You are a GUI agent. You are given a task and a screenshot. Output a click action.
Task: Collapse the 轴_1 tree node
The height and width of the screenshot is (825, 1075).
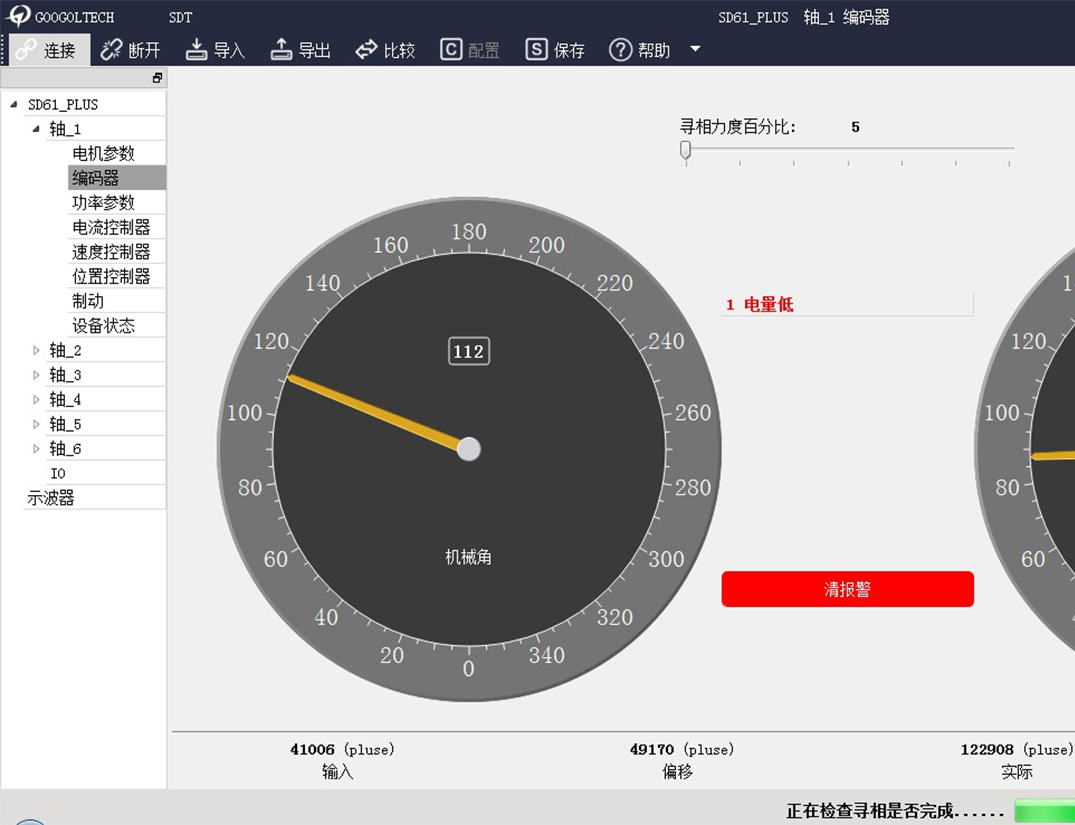pyautogui.click(x=37, y=128)
